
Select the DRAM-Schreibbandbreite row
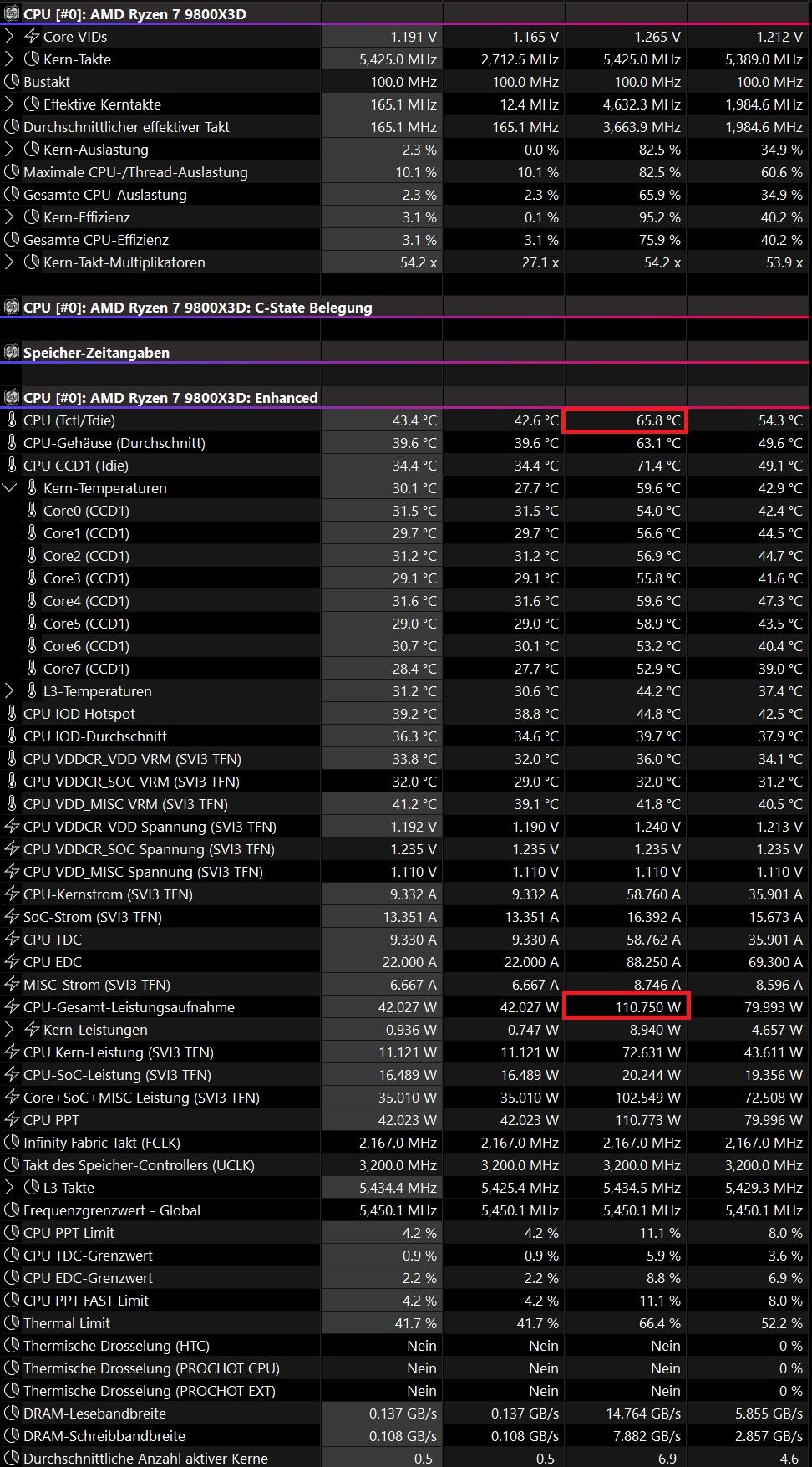coord(406,1436)
